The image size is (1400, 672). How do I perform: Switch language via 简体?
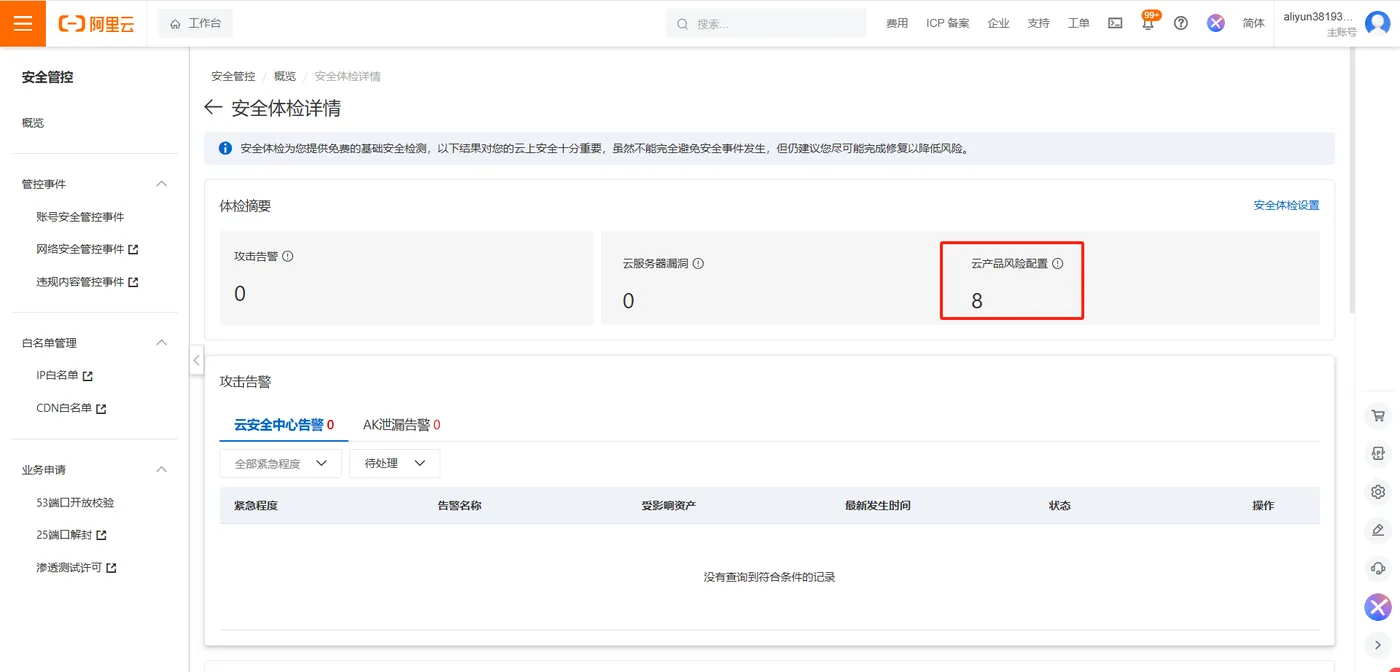pyautogui.click(x=1253, y=23)
